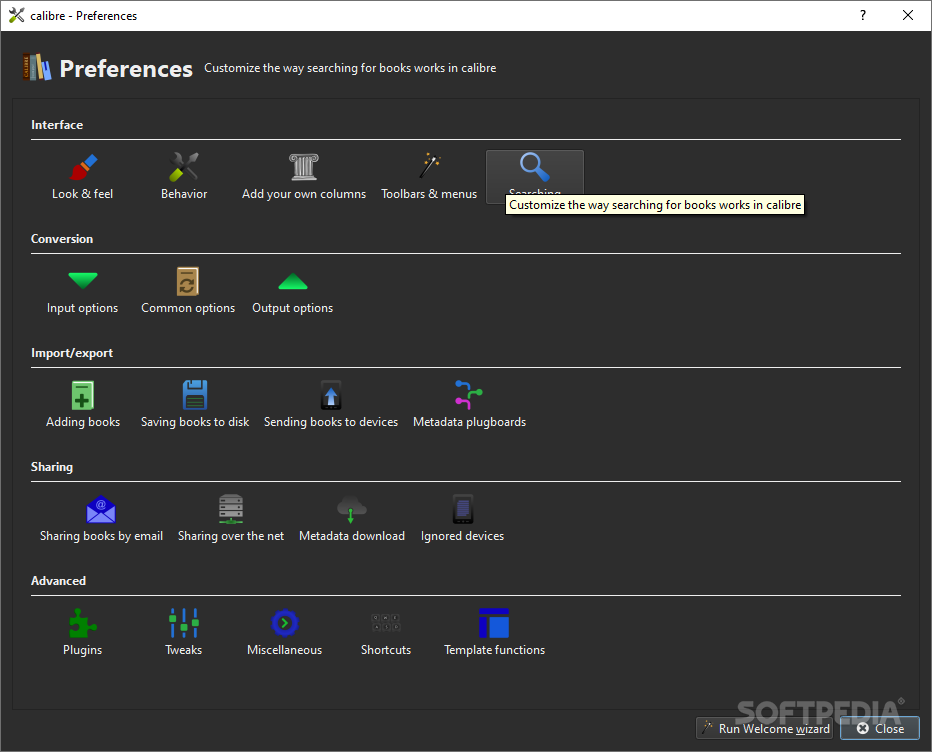Open Look & feel preferences
Viewport: 932px width, 752px height.
click(83, 177)
